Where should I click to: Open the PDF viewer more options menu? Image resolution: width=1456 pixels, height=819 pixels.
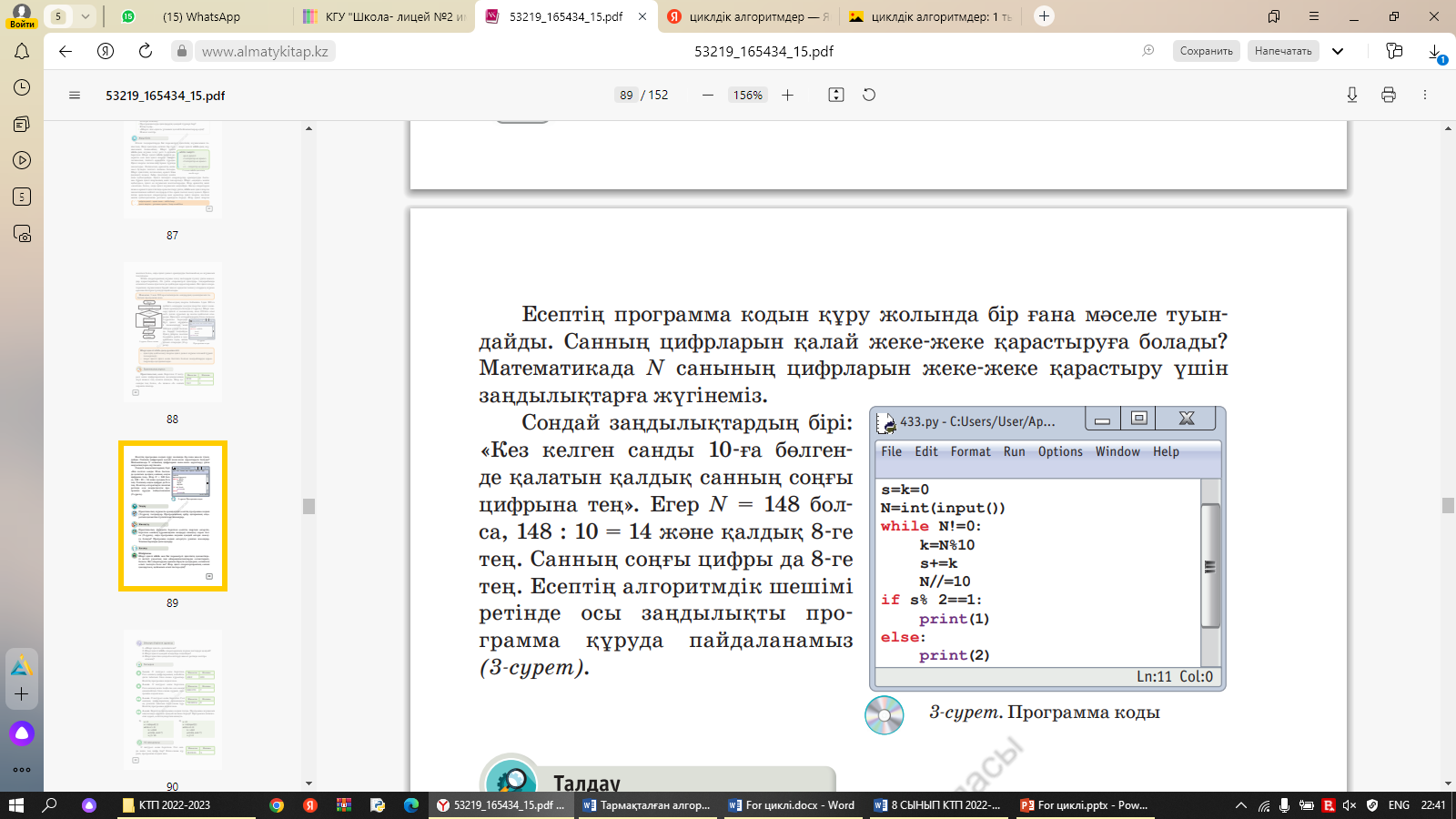(1425, 95)
